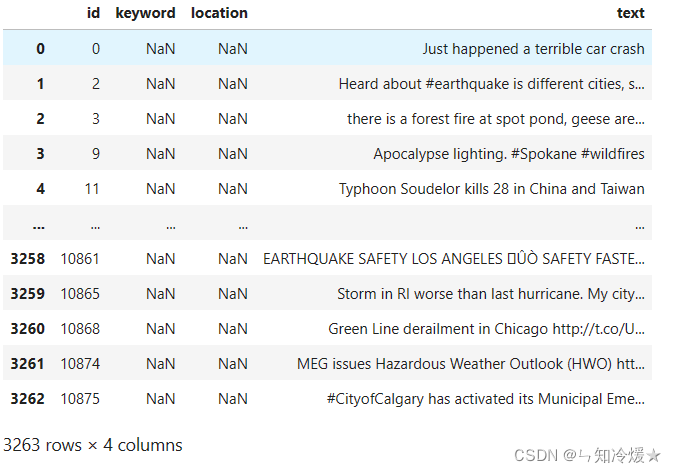
Task: Select the Typhoon Soudelor tweet text
Action: pyautogui.click(x=491, y=189)
